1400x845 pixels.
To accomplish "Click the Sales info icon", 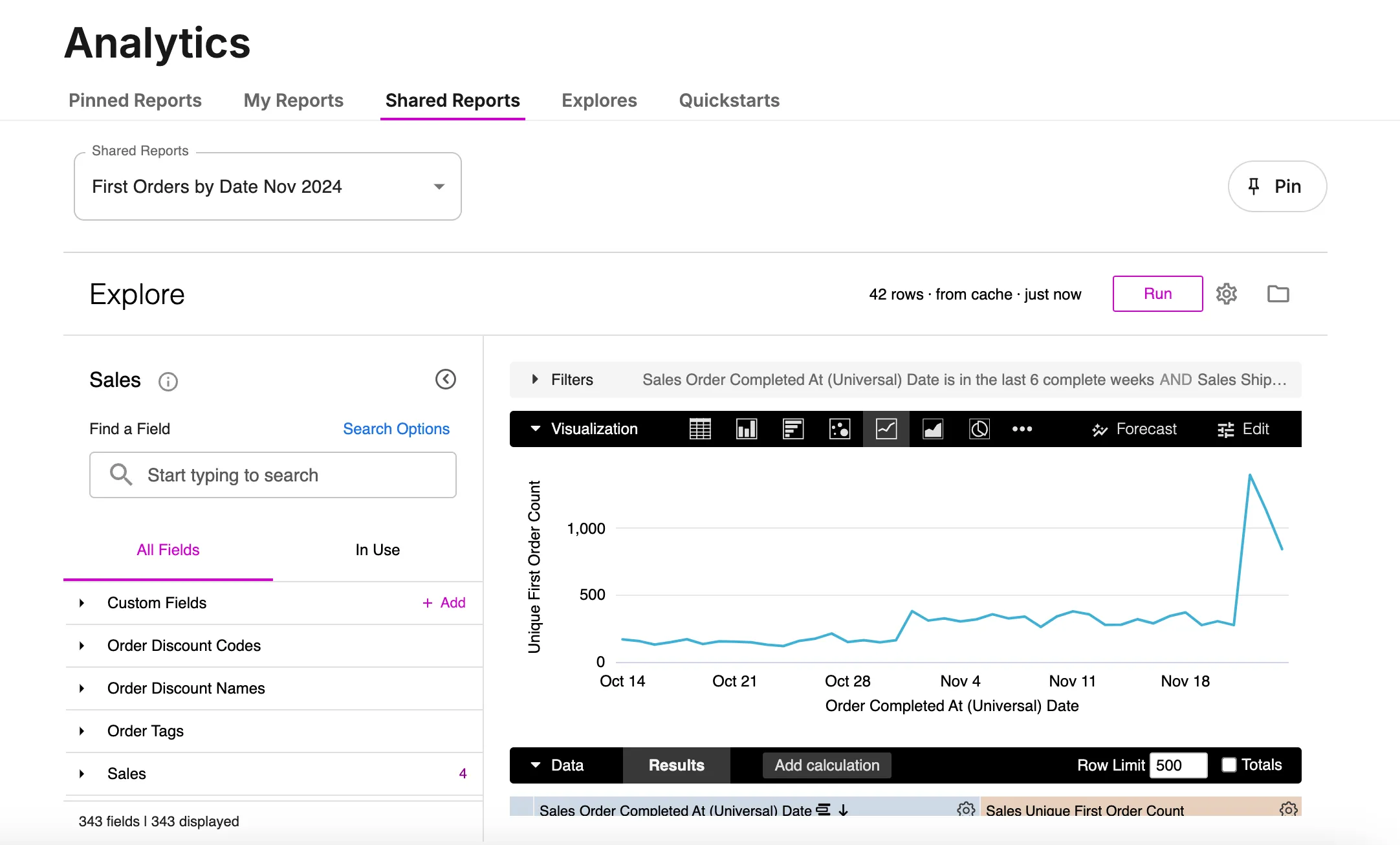I will 168,382.
